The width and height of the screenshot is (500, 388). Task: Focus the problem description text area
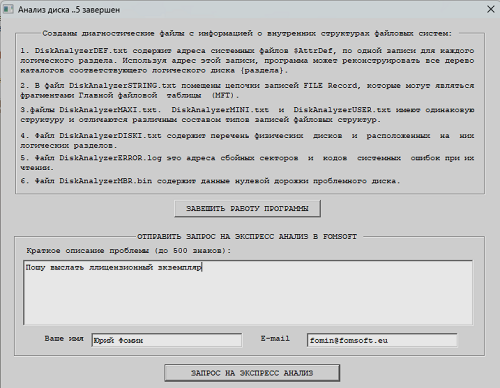(248, 292)
